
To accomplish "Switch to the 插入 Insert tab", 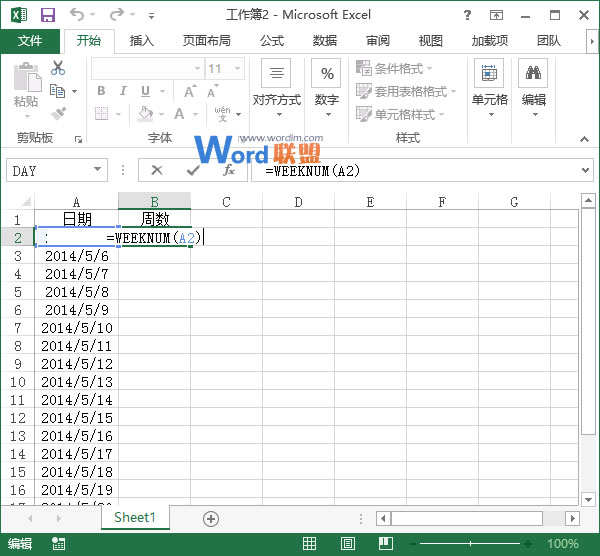I will pyautogui.click(x=142, y=41).
